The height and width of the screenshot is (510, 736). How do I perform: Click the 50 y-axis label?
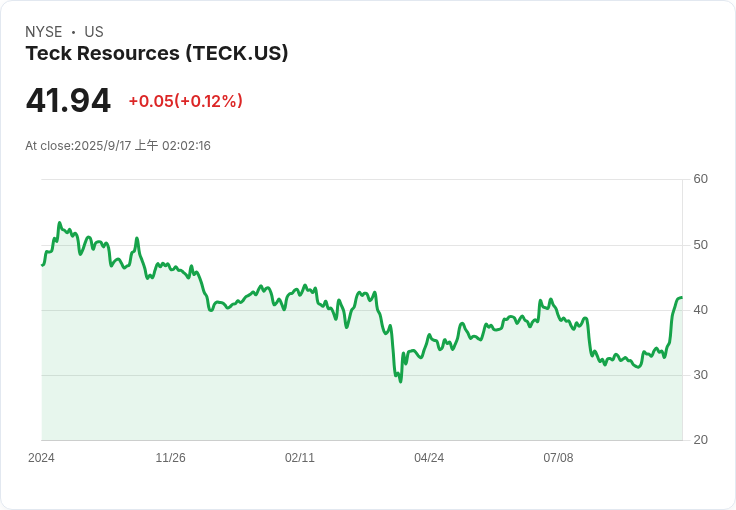tap(700, 245)
